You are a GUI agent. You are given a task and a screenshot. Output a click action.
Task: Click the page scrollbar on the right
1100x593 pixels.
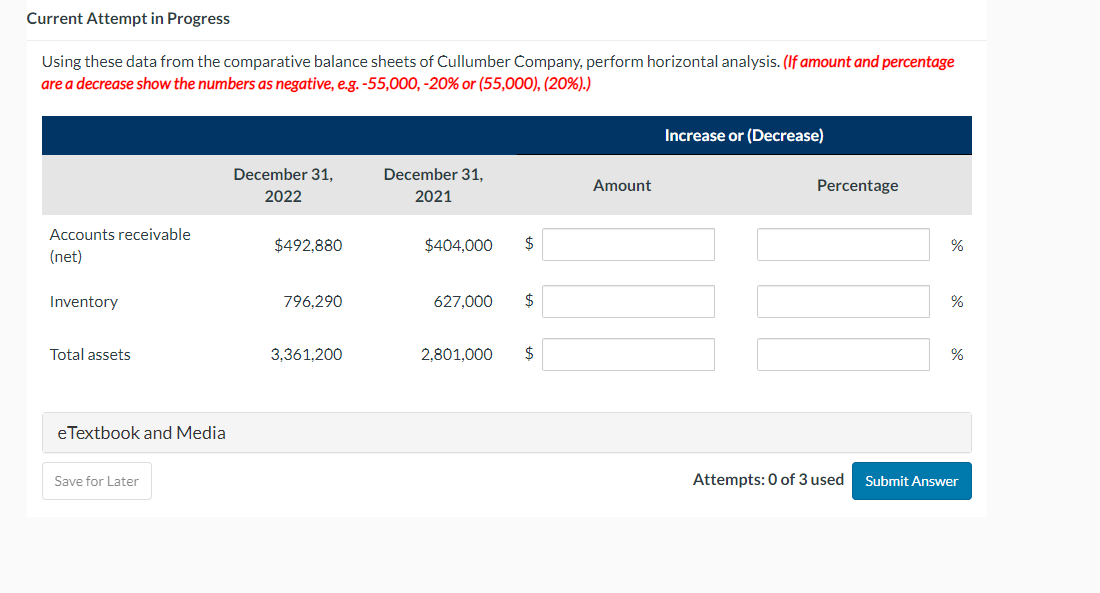point(1093,100)
